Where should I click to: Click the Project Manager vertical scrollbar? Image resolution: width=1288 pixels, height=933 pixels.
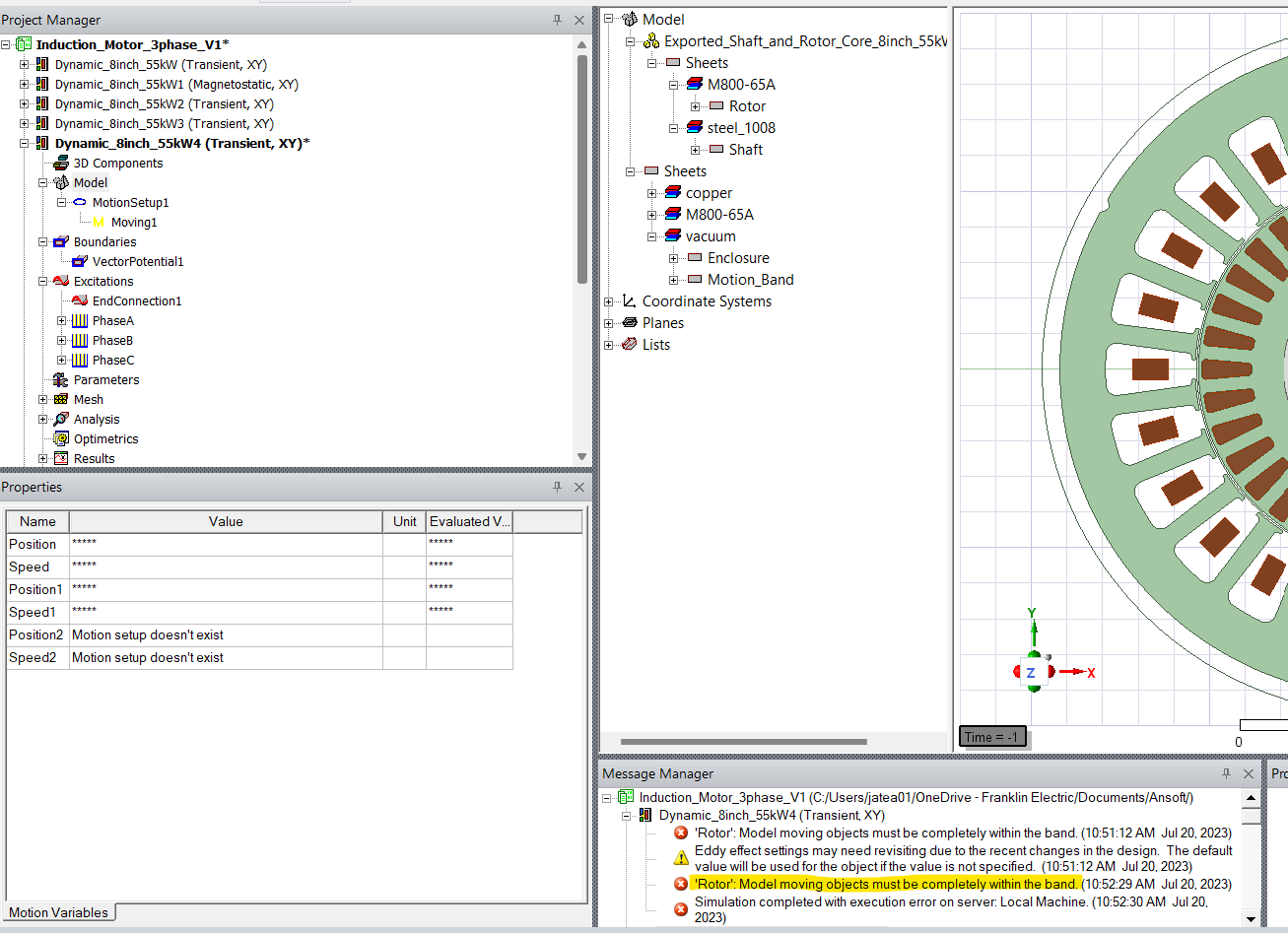pyautogui.click(x=582, y=167)
